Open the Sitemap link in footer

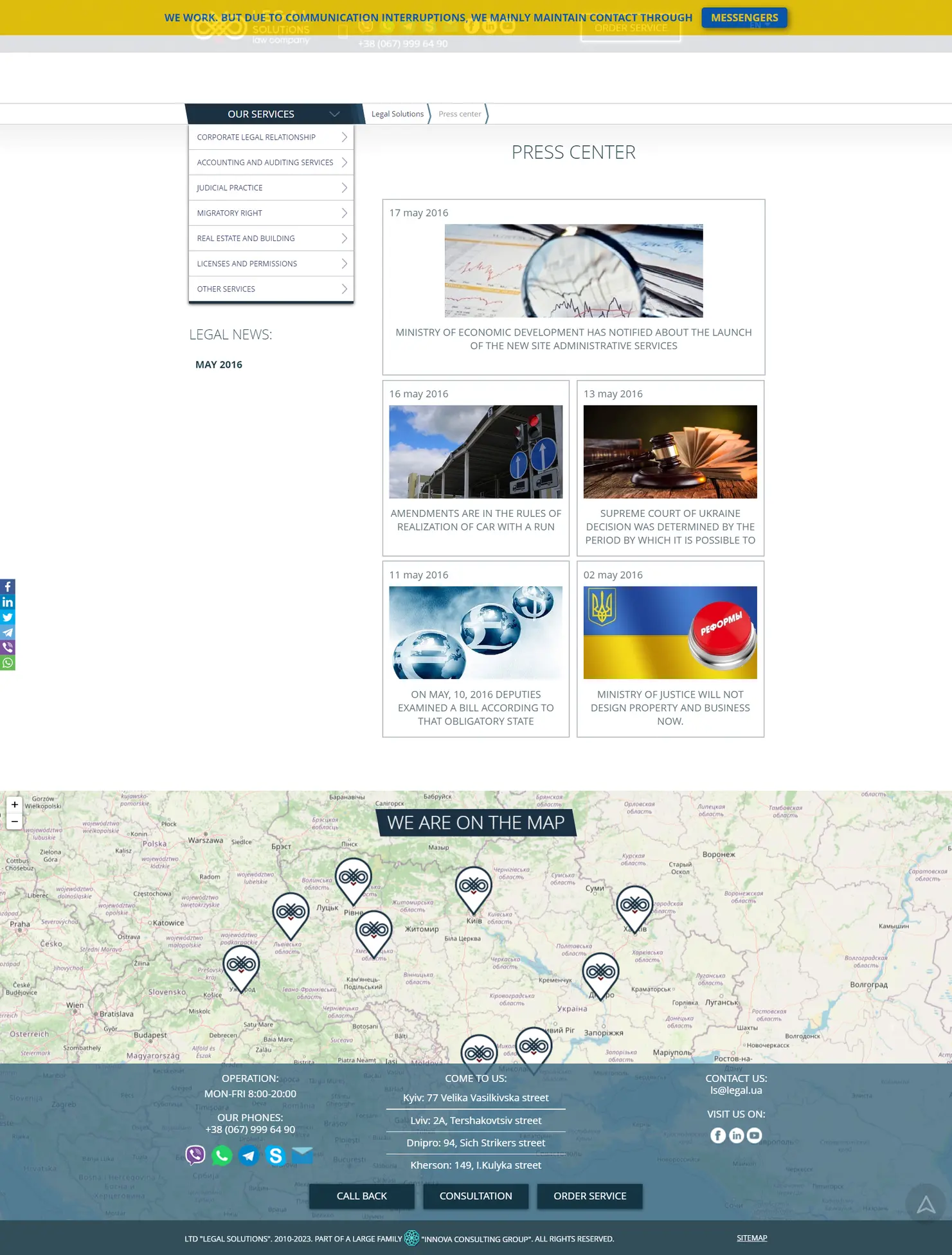(x=751, y=1238)
